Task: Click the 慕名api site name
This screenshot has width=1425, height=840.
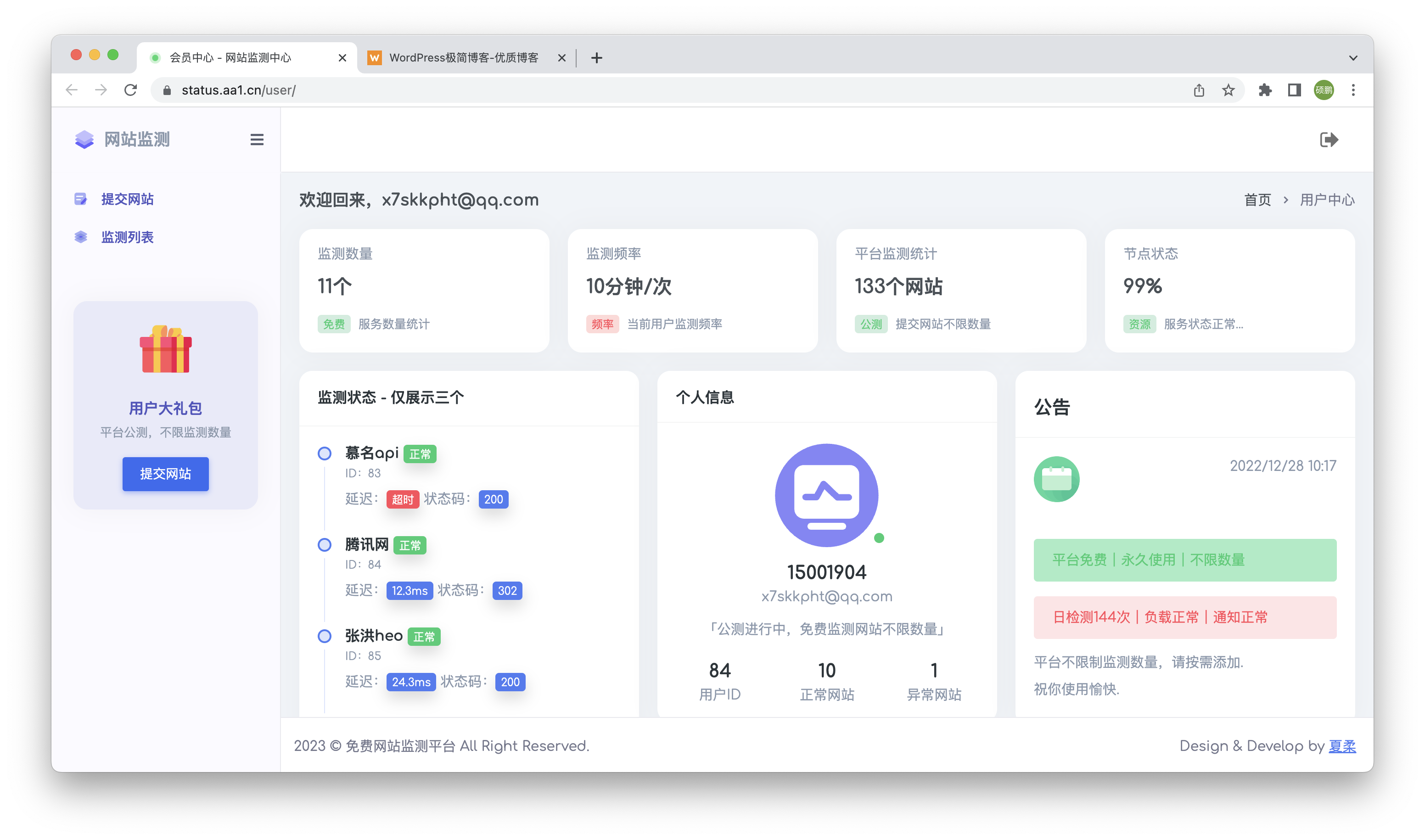Action: pyautogui.click(x=371, y=453)
